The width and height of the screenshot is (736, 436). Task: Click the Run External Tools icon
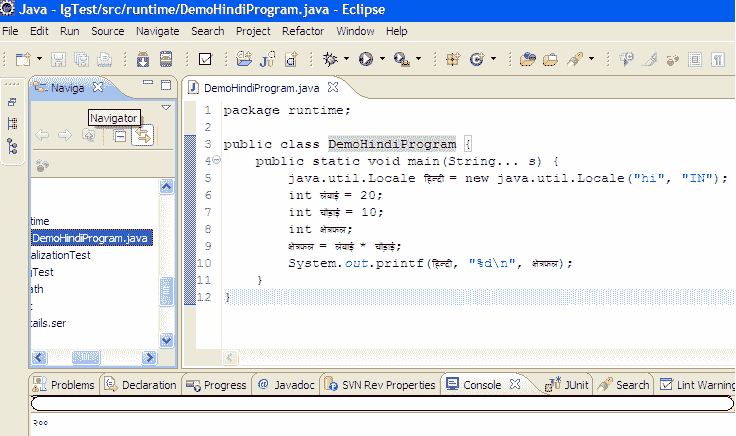[402, 60]
